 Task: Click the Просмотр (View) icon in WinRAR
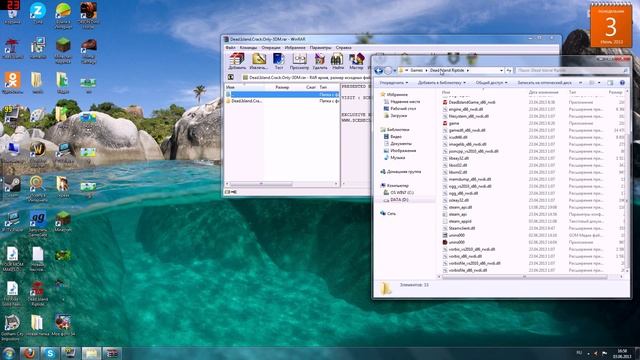click(x=299, y=61)
